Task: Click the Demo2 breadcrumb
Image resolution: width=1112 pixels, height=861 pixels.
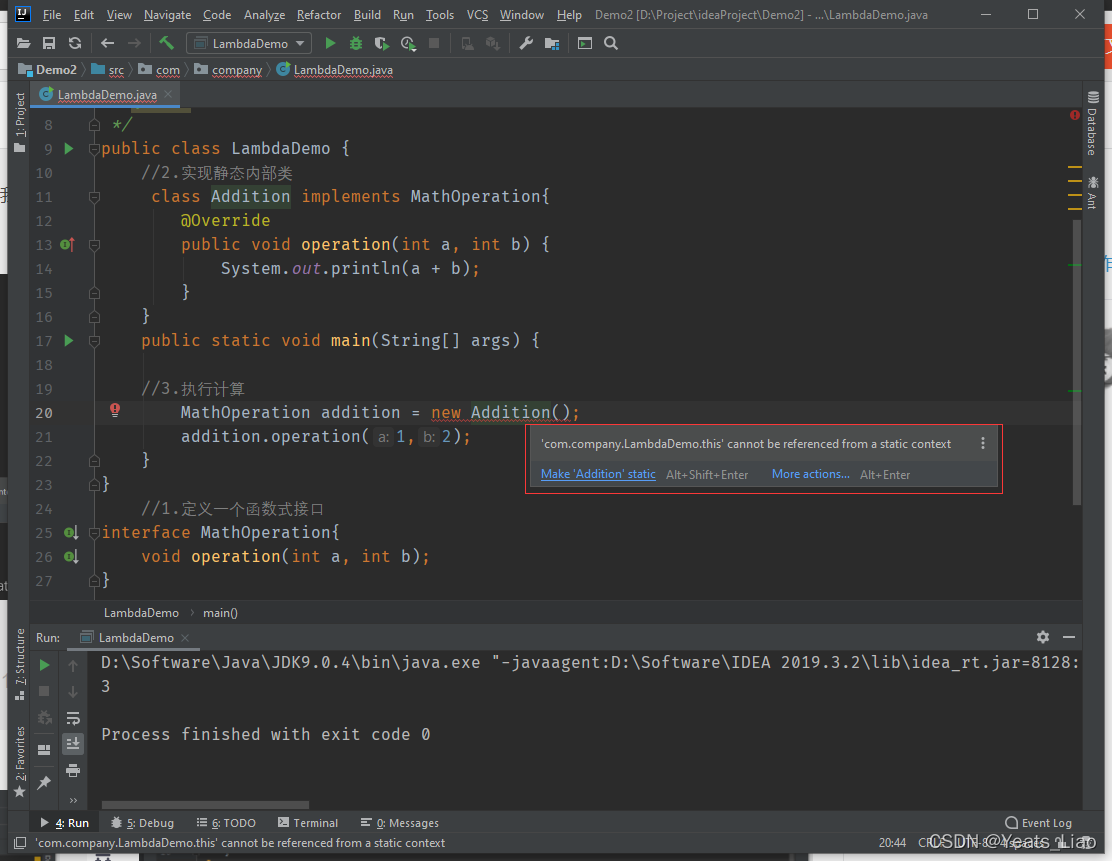Action: [48, 70]
